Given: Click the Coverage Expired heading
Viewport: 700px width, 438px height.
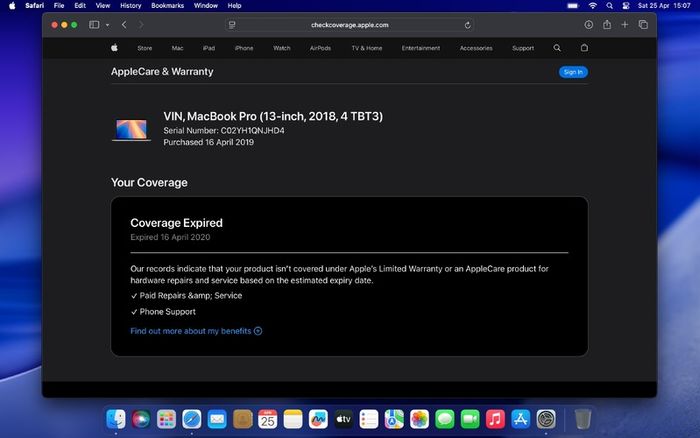Looking at the screenshot, I should pyautogui.click(x=176, y=223).
